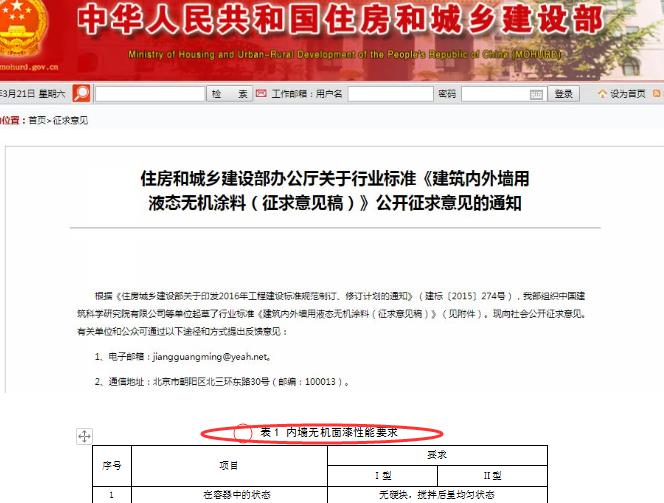The width and height of the screenshot is (664, 503).
Task: Click inside the site search text box
Action: tap(148, 94)
